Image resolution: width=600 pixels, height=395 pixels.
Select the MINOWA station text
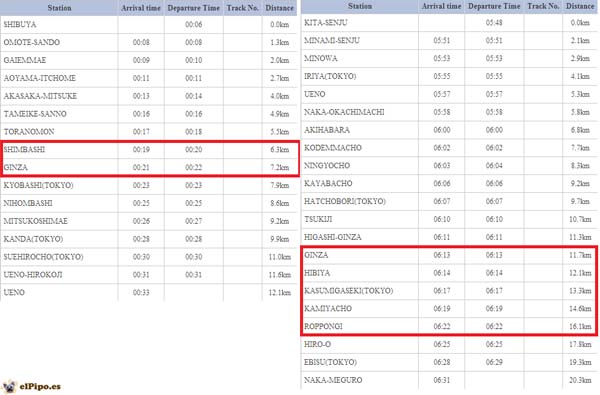(321, 58)
